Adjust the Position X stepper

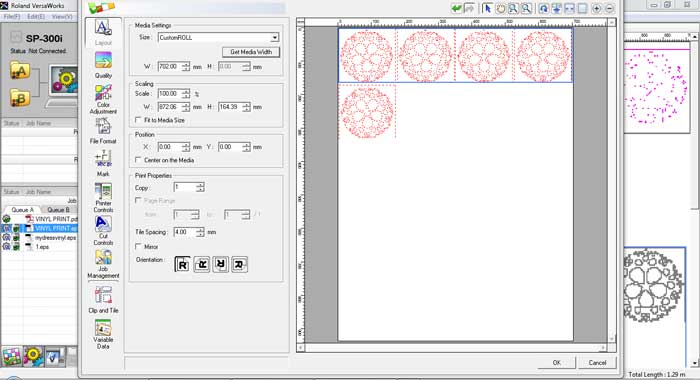tap(186, 147)
